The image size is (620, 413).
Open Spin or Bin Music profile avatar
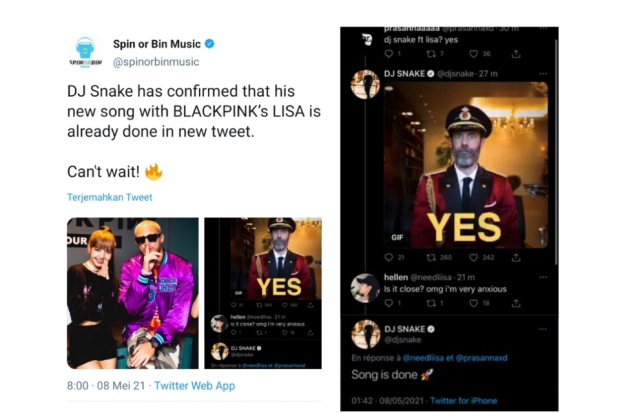click(87, 53)
